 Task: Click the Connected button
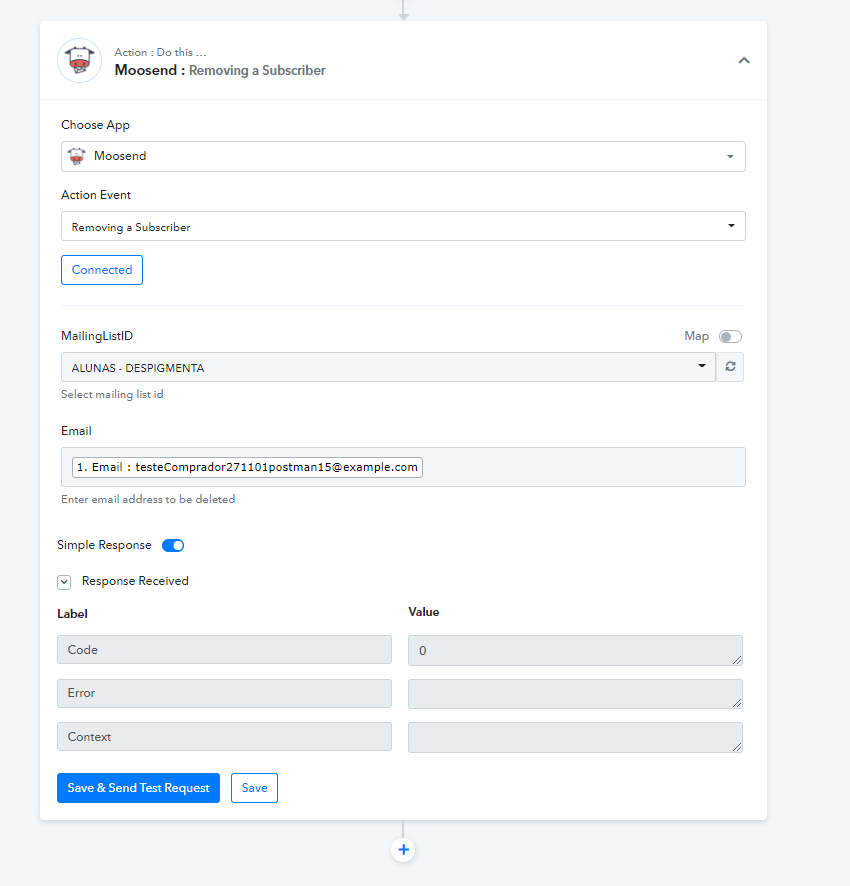pyautogui.click(x=102, y=270)
